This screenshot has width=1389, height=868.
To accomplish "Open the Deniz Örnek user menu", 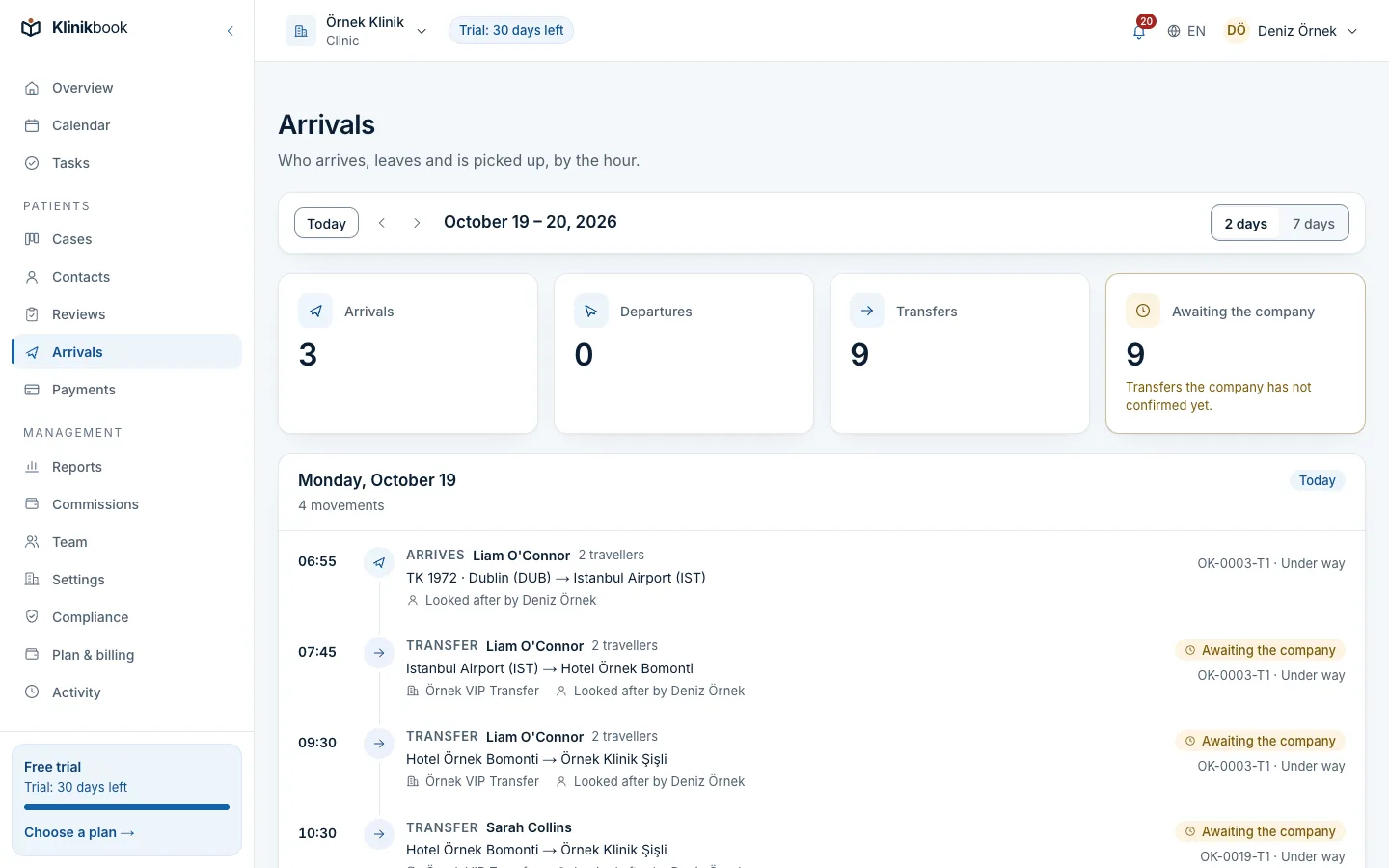I will click(x=1292, y=31).
